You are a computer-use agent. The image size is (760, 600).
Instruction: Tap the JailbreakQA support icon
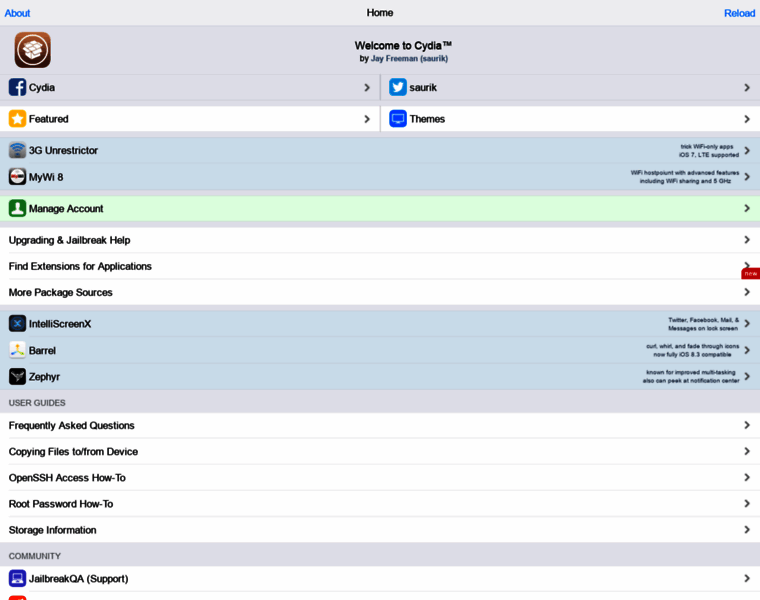click(x=17, y=578)
